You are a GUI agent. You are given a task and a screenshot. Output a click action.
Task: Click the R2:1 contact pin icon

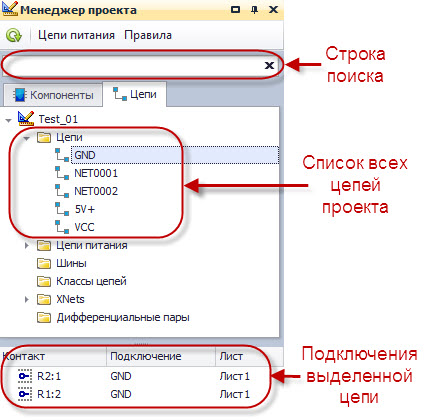(x=25, y=376)
